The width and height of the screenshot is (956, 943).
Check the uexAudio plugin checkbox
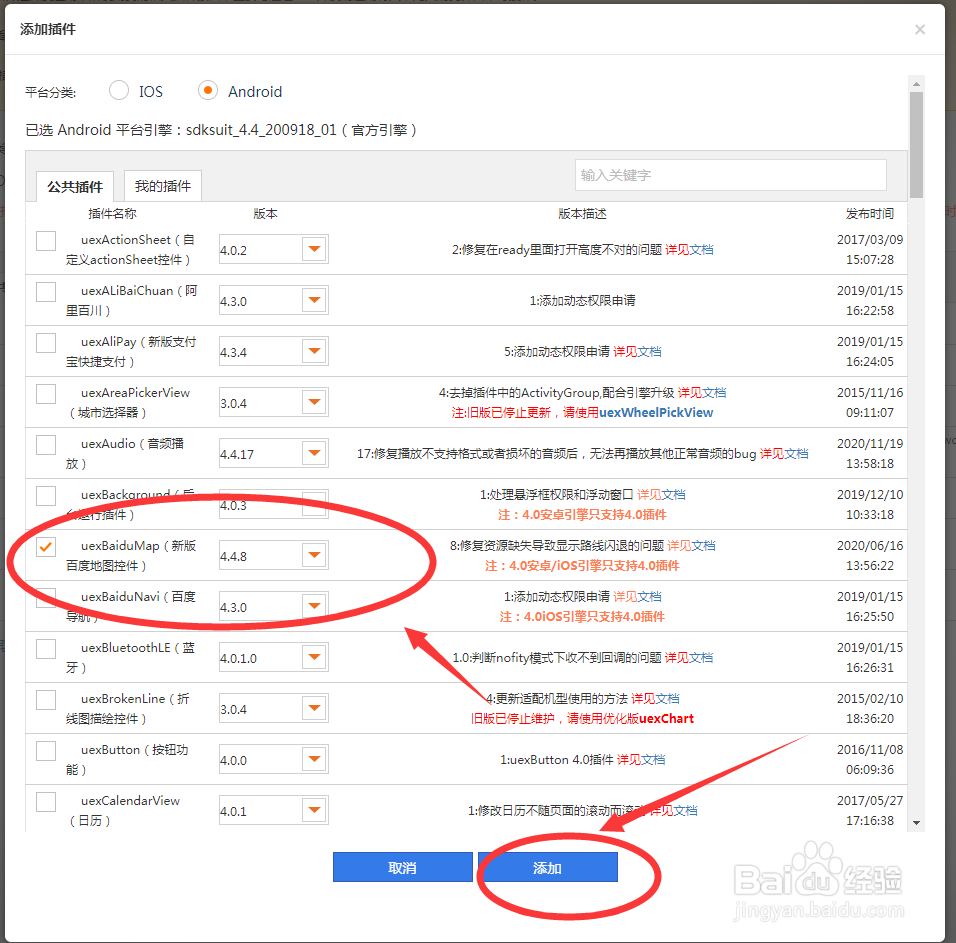(x=46, y=445)
